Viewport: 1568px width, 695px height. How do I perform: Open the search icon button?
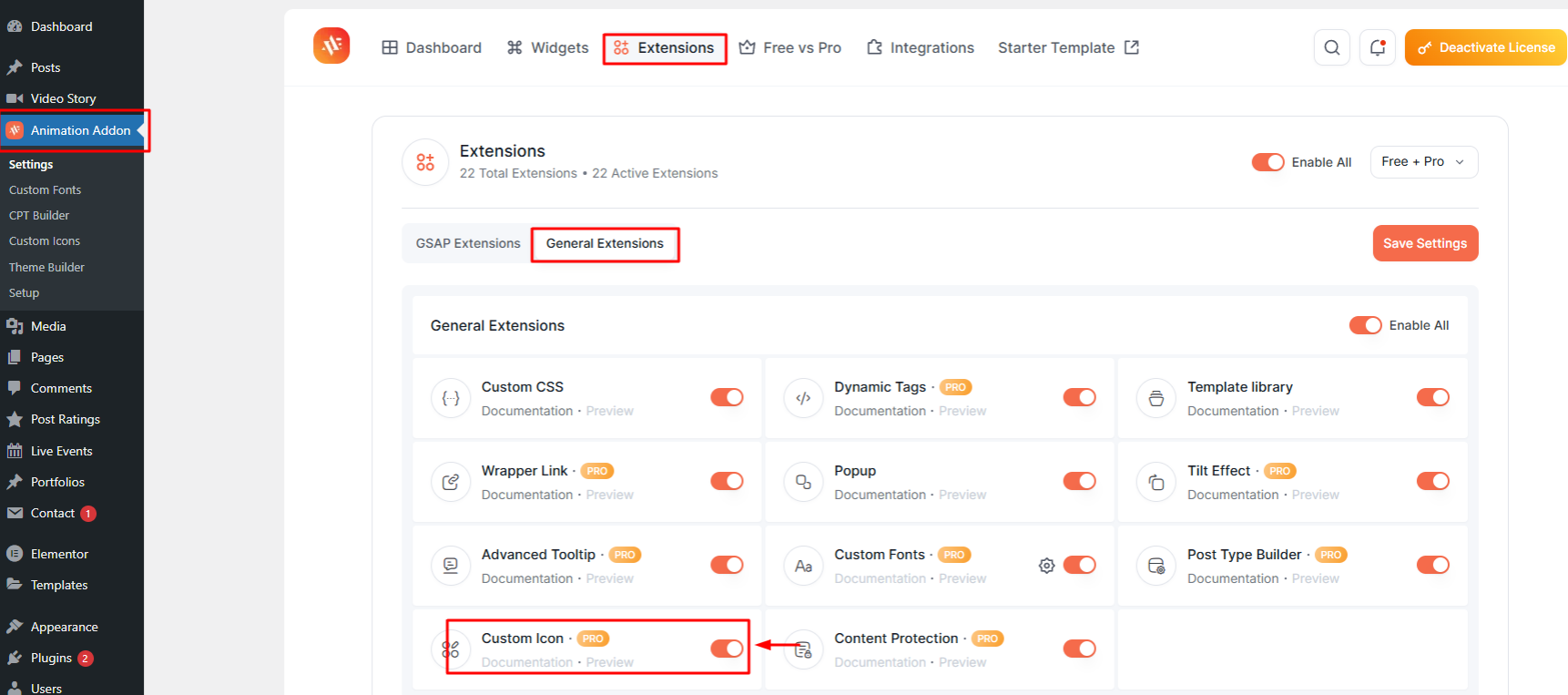click(x=1331, y=47)
